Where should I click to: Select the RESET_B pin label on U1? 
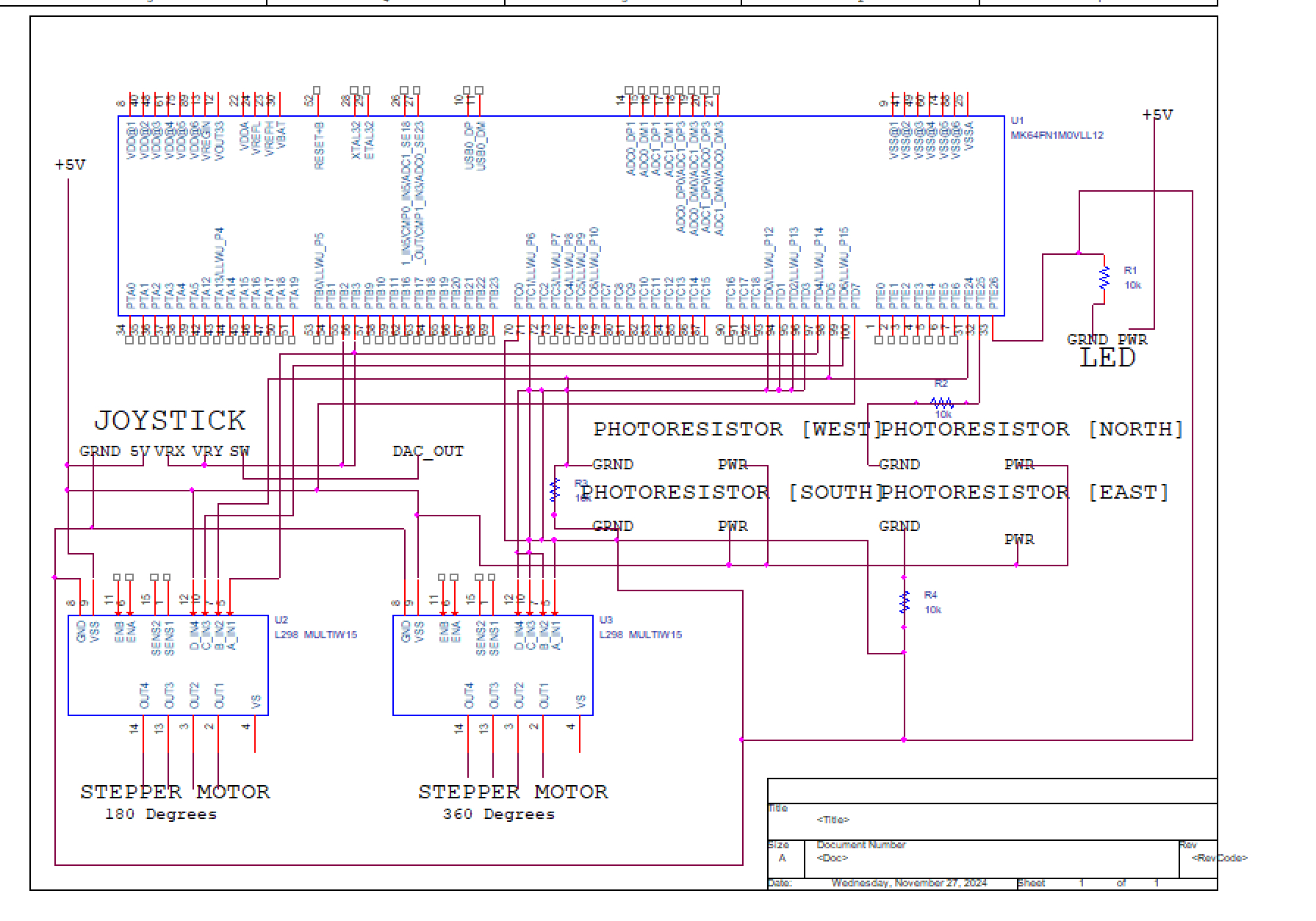click(x=319, y=145)
